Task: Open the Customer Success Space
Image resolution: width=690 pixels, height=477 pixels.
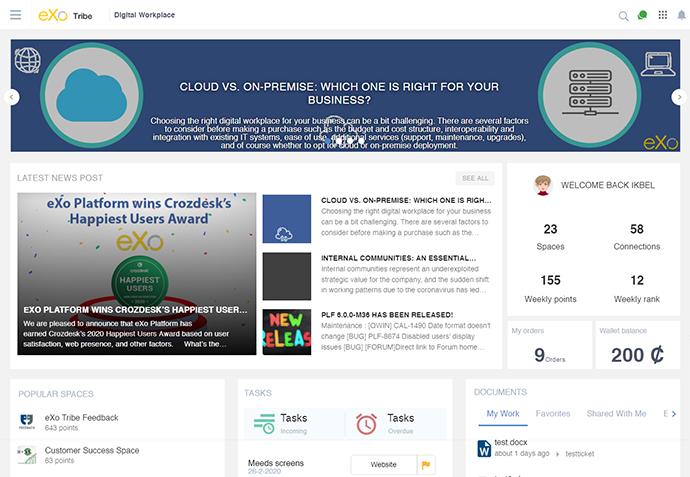Action: click(x=92, y=450)
